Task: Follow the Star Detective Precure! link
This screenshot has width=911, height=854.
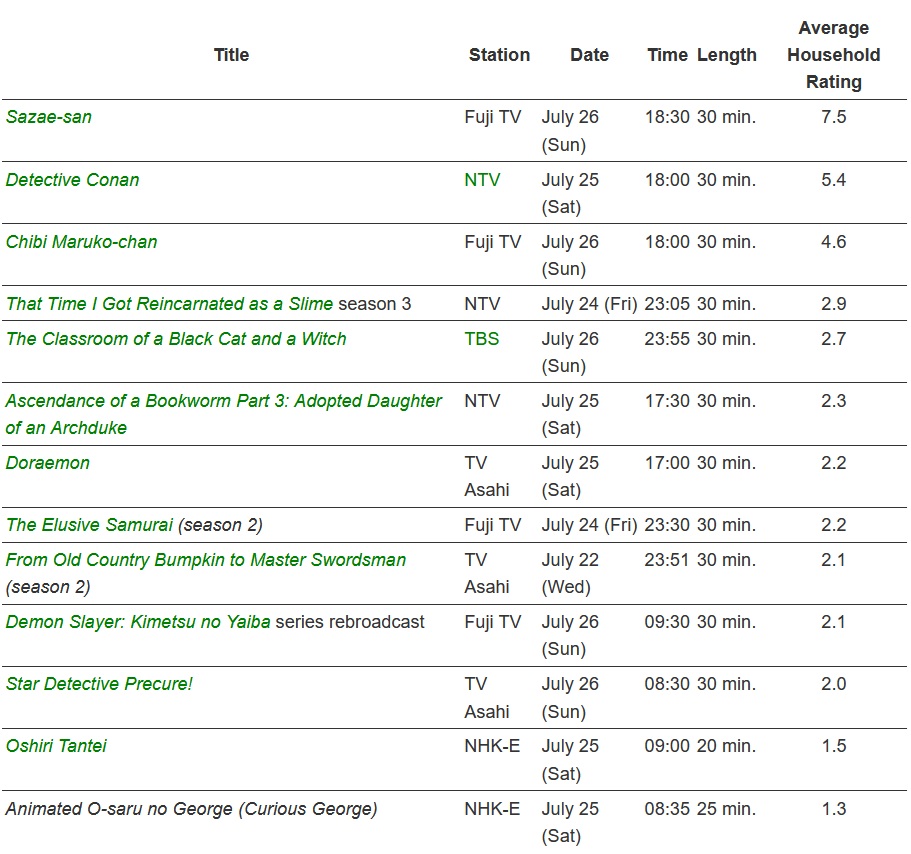Action: [x=99, y=684]
